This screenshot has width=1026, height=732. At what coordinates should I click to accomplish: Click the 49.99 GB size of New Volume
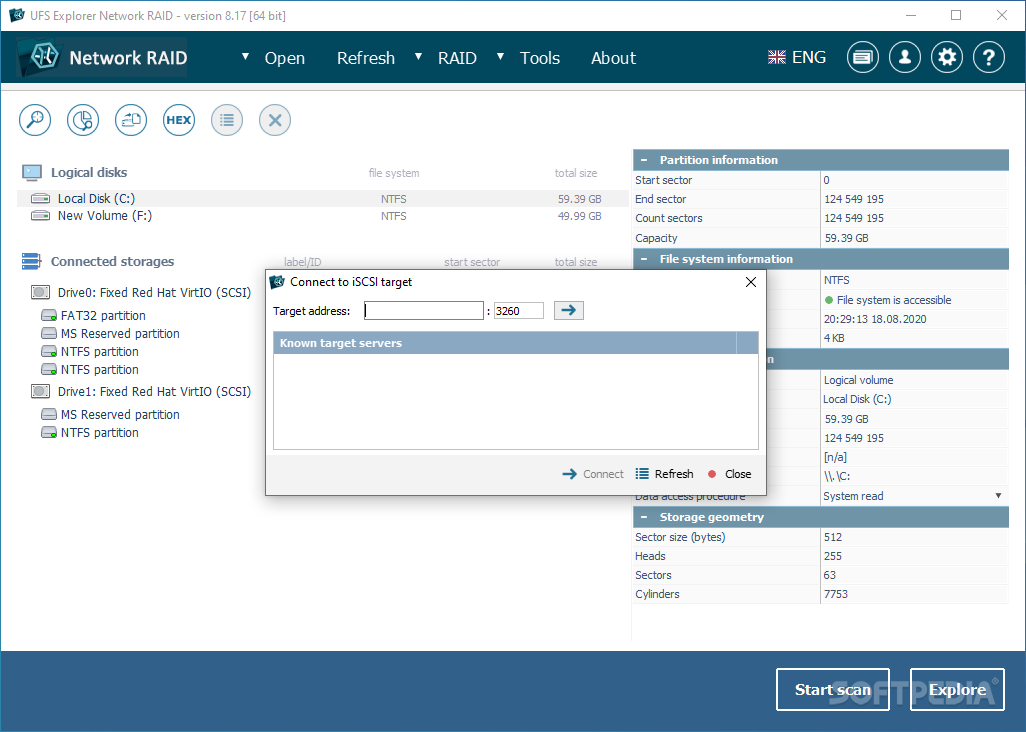(x=579, y=216)
